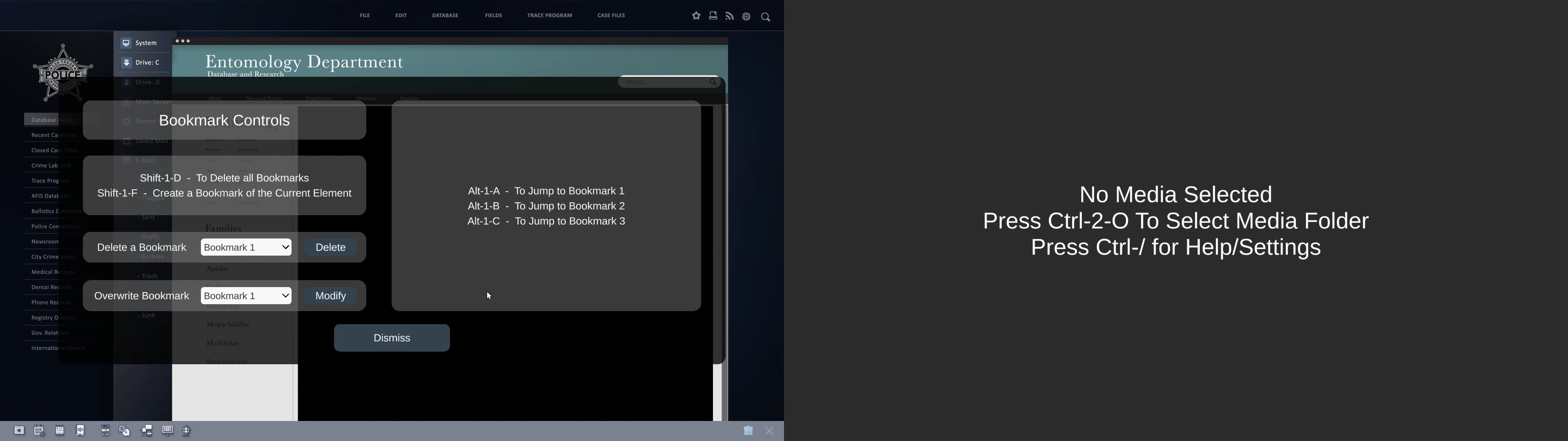Open the CASE FILES menu
This screenshot has width=1568, height=441.
(x=611, y=15)
